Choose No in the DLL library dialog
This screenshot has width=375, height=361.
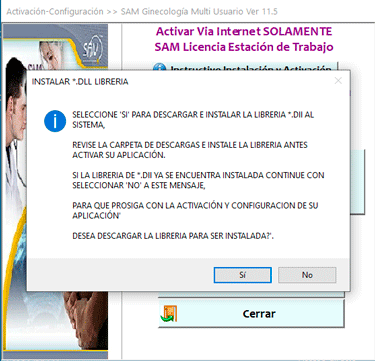click(307, 275)
